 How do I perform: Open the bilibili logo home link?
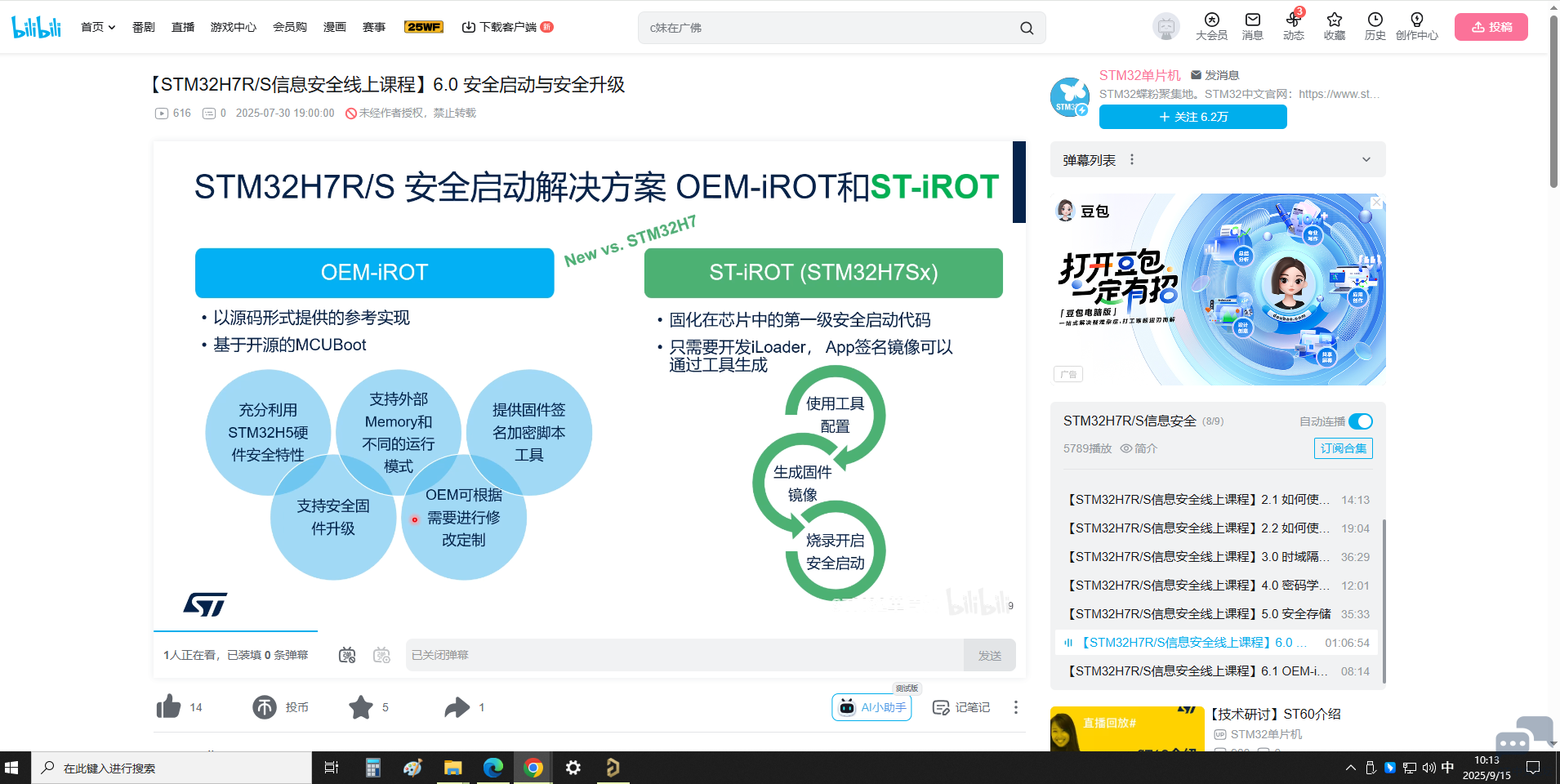click(36, 27)
